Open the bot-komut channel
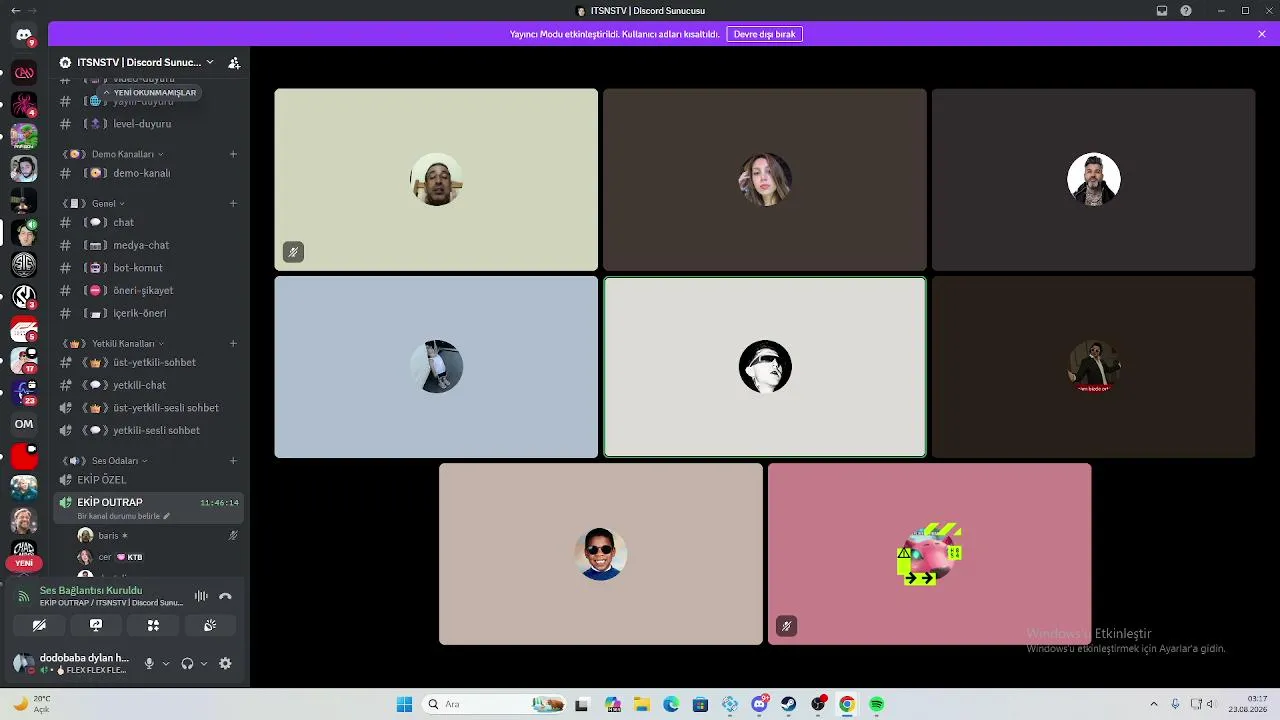Viewport: 1280px width, 720px height. (x=148, y=268)
